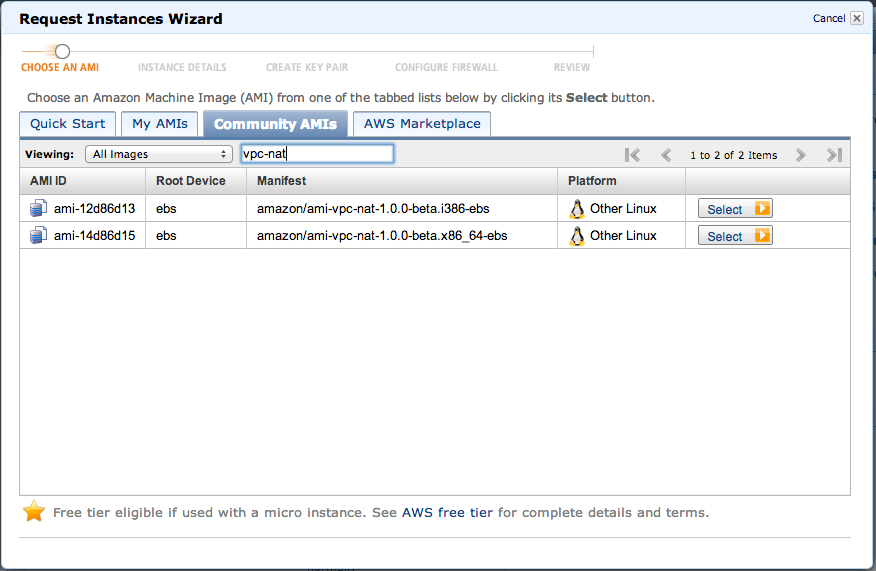Click the Cancel link

pyautogui.click(x=829, y=18)
